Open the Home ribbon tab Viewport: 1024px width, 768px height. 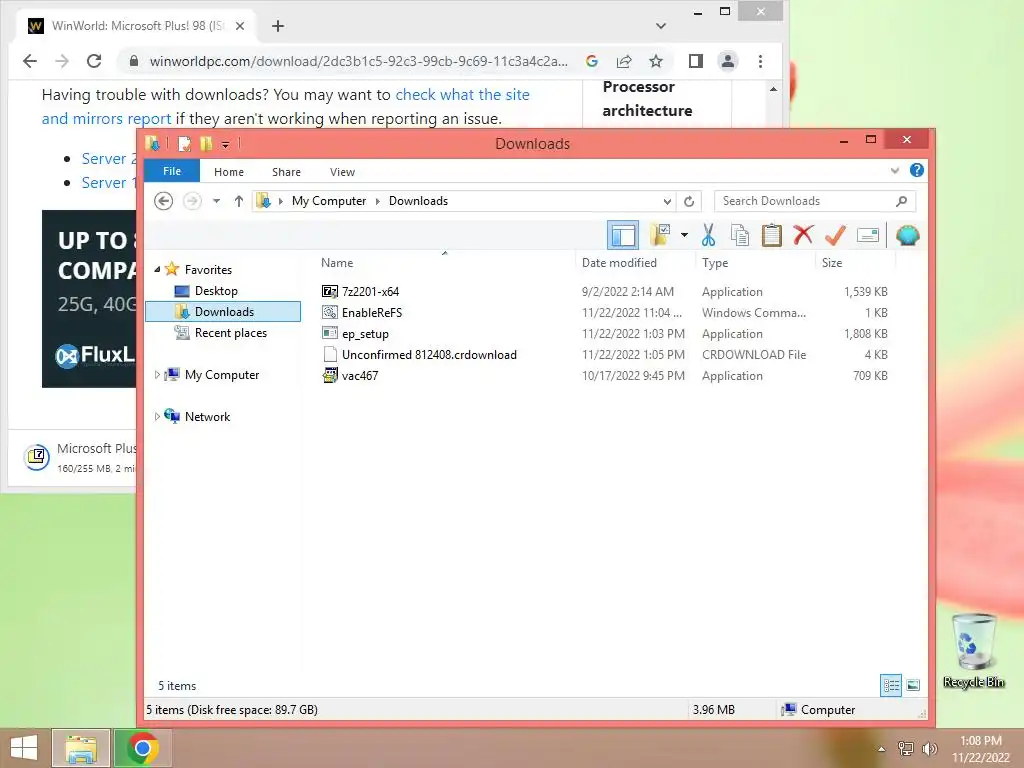coord(229,172)
